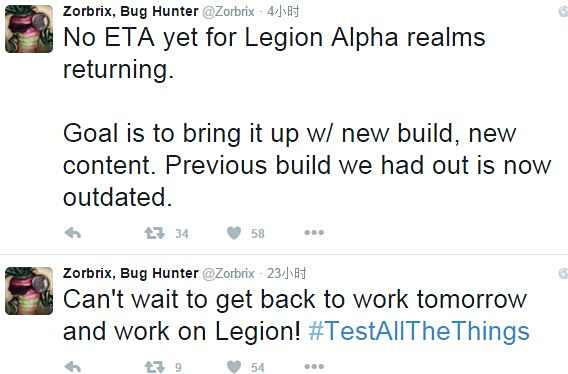Open the #TestAllTheThings hashtag
568x374 pixels.
419,332
